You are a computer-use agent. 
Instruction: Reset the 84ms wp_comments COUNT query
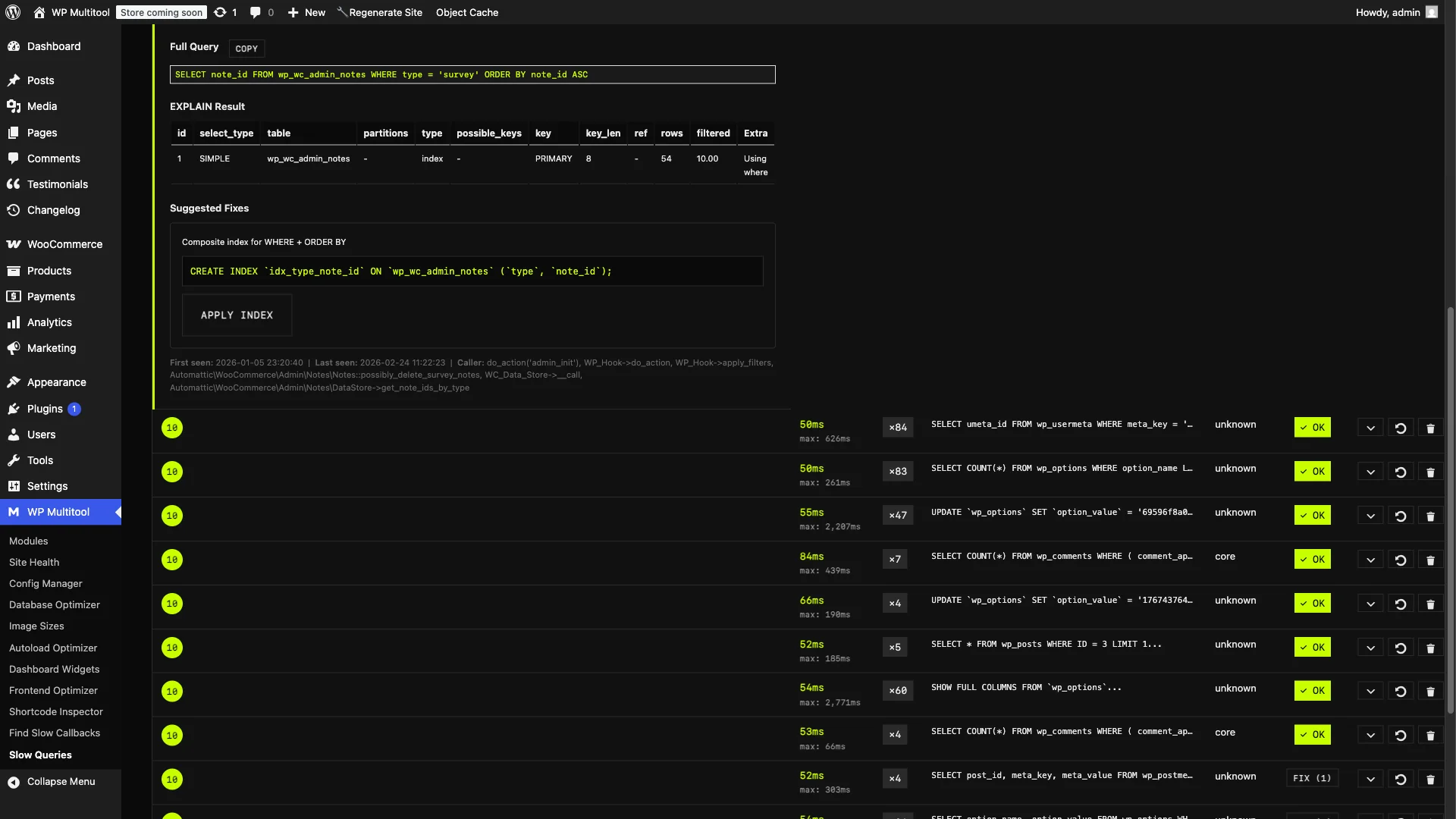coord(1401,560)
